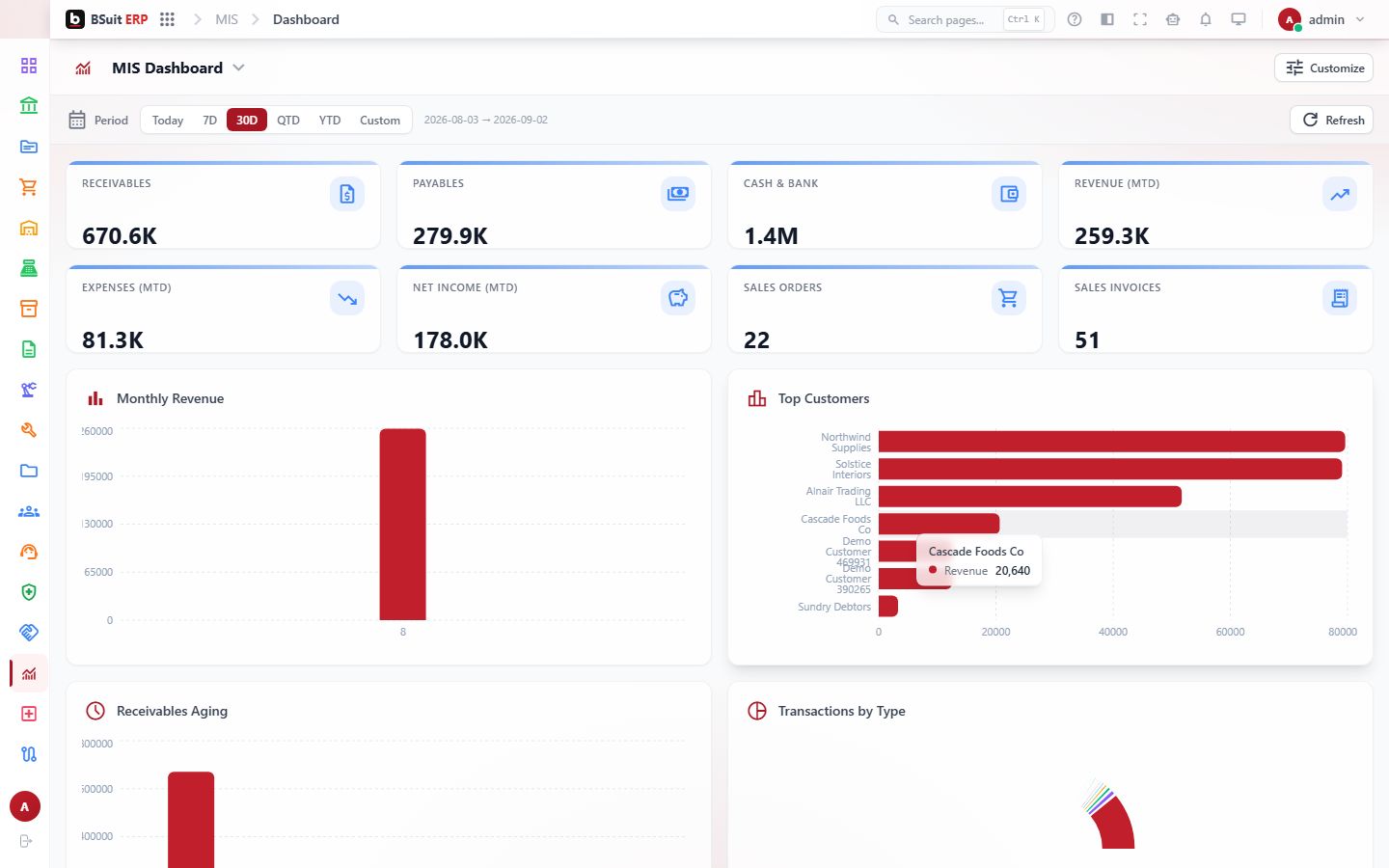The width and height of the screenshot is (1389, 868).
Task: Click the logout icon at sidebar bottom
Action: [x=26, y=841]
